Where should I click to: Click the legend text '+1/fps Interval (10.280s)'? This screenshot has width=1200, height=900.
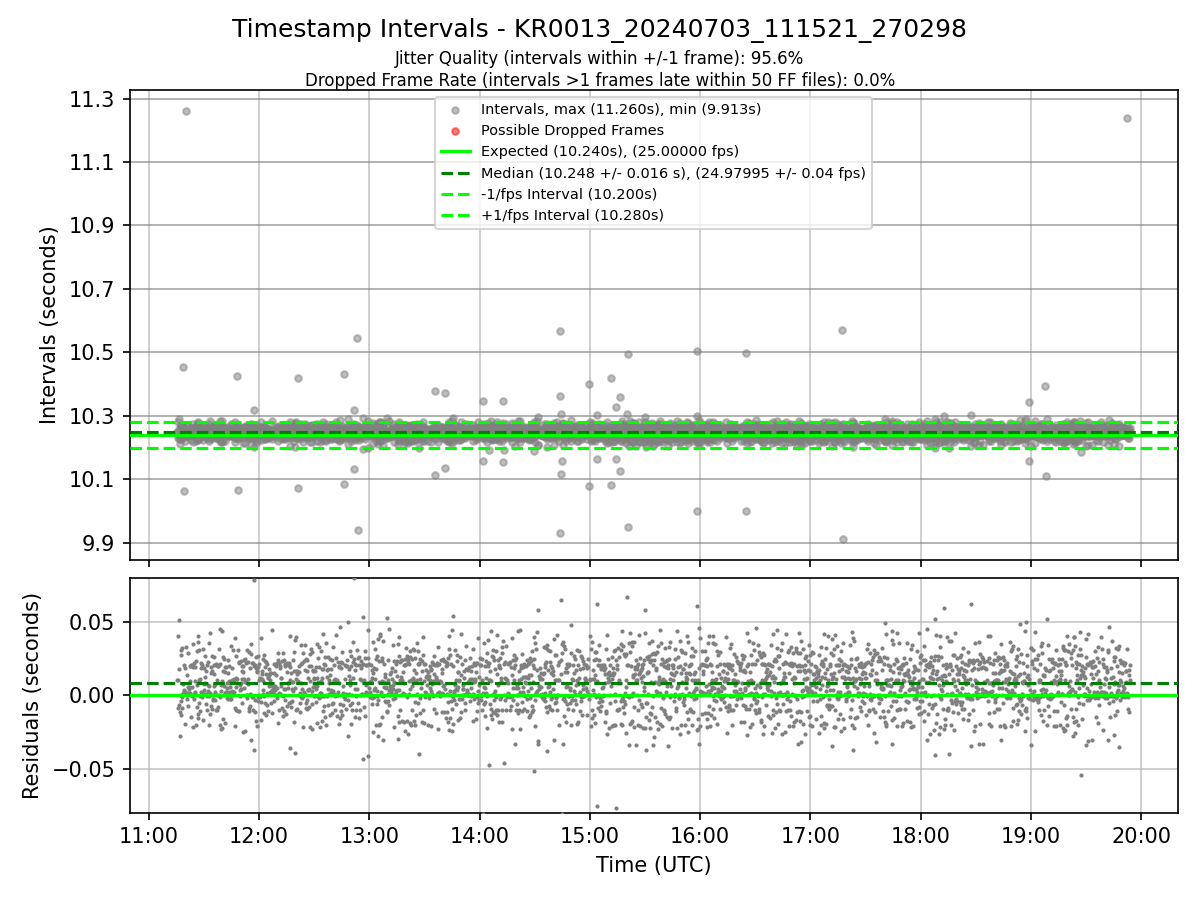pos(572,215)
